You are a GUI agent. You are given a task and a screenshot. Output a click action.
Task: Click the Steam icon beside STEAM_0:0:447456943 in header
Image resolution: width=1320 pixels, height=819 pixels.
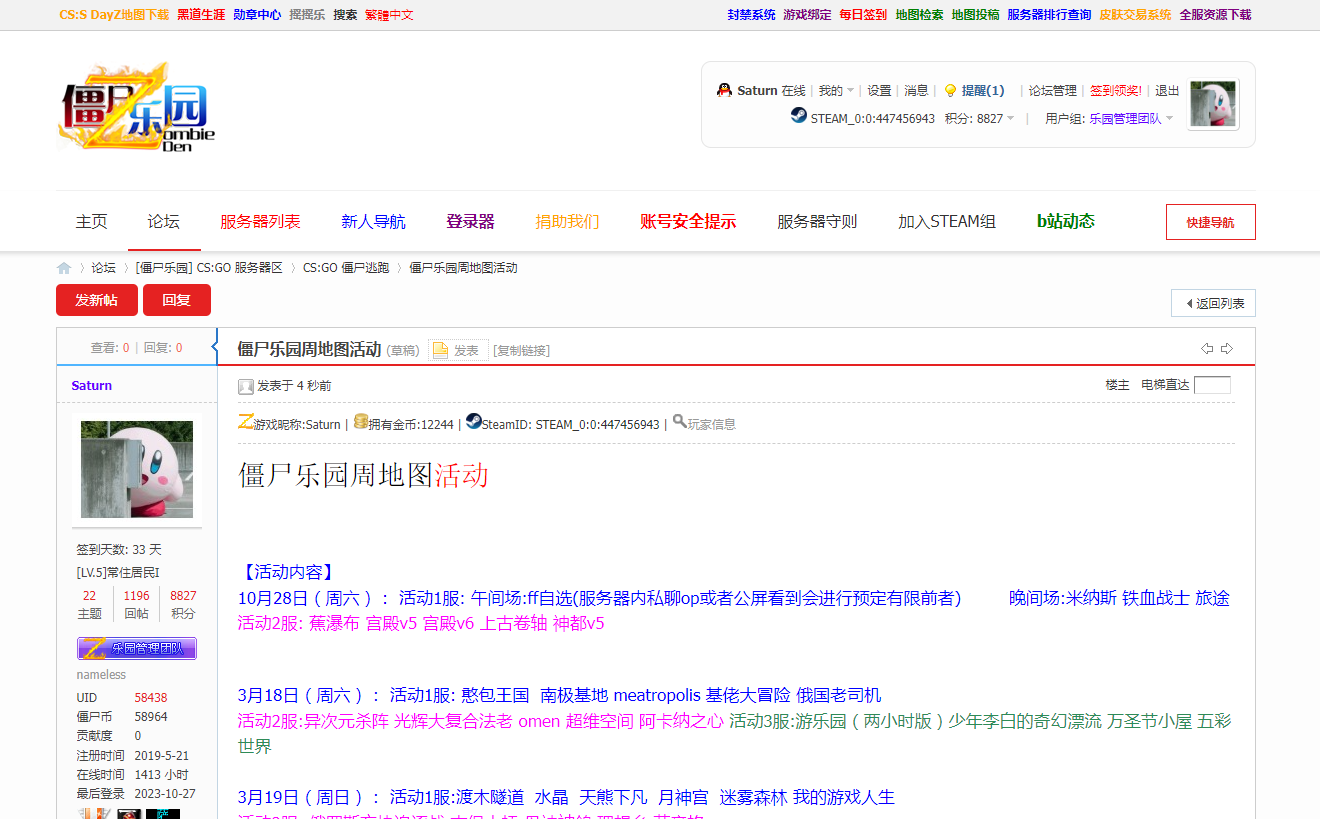[798, 116]
